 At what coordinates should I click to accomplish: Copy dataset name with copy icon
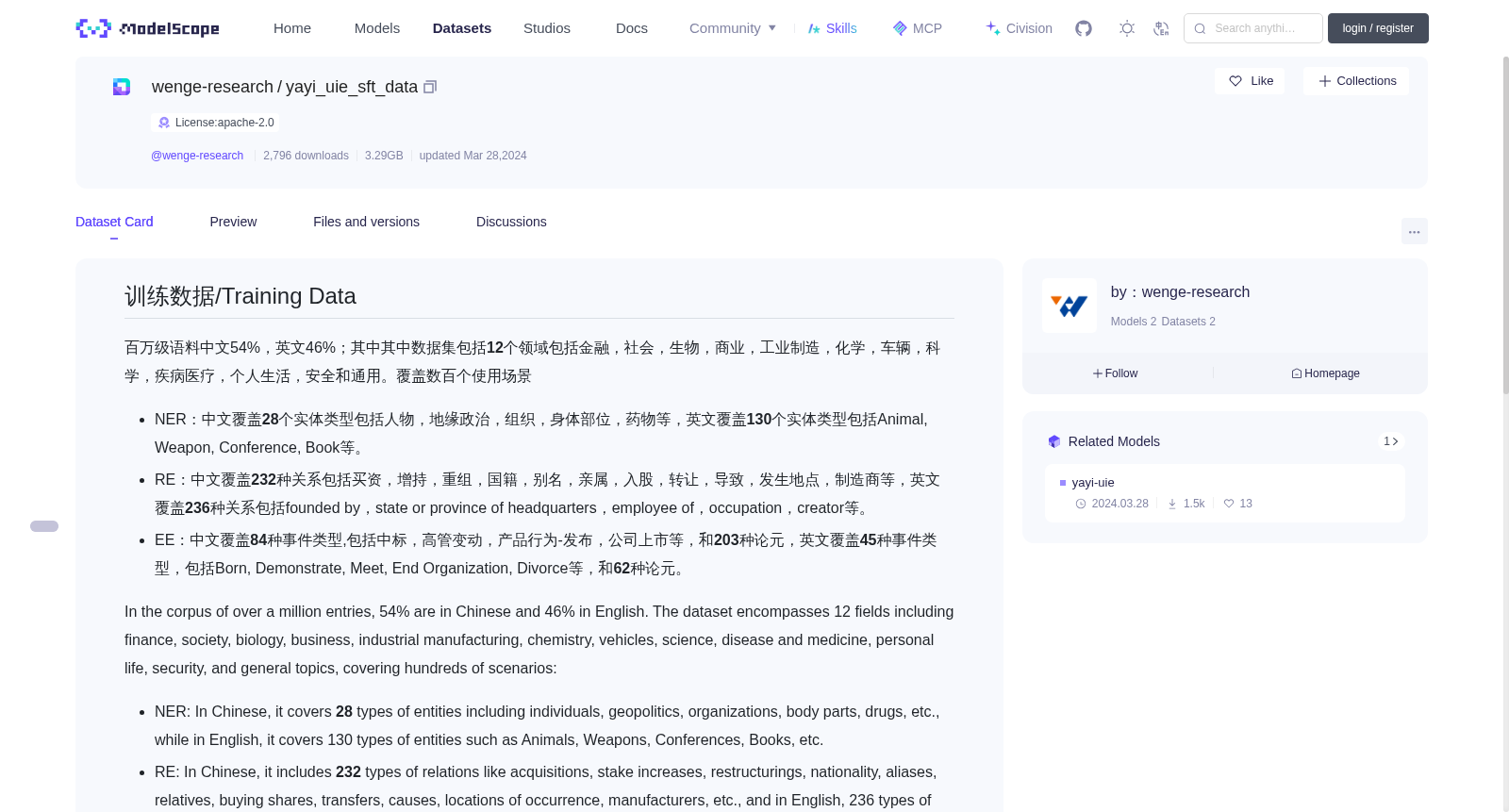pyautogui.click(x=430, y=87)
